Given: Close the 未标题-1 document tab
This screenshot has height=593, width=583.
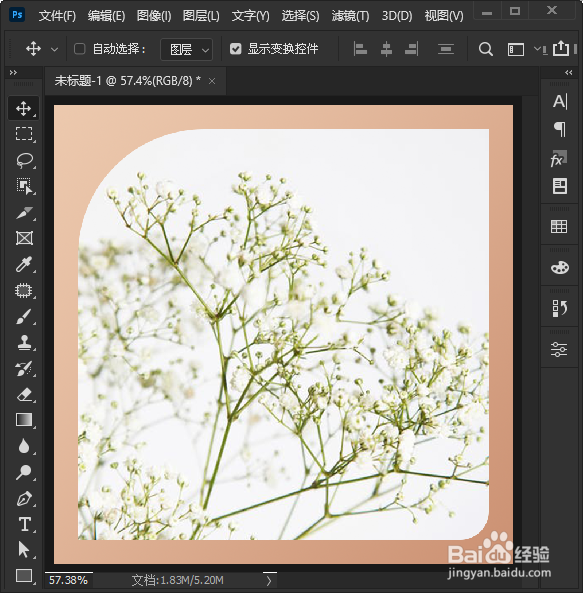Looking at the screenshot, I should pyautogui.click(x=212, y=81).
